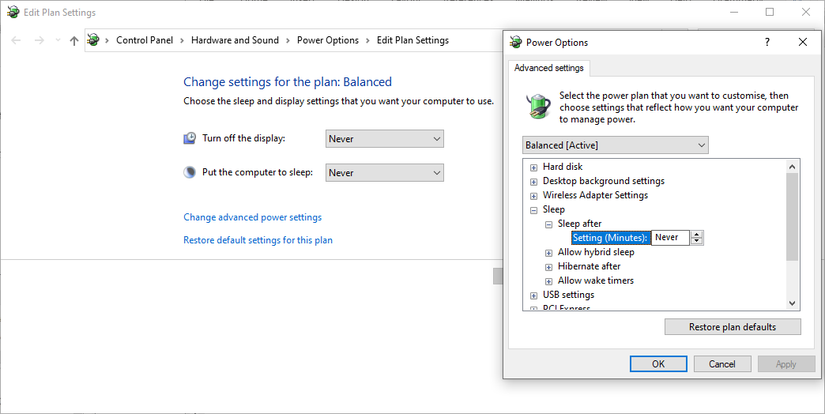
Task: Select the Sleep tree item
Action: click(x=554, y=209)
